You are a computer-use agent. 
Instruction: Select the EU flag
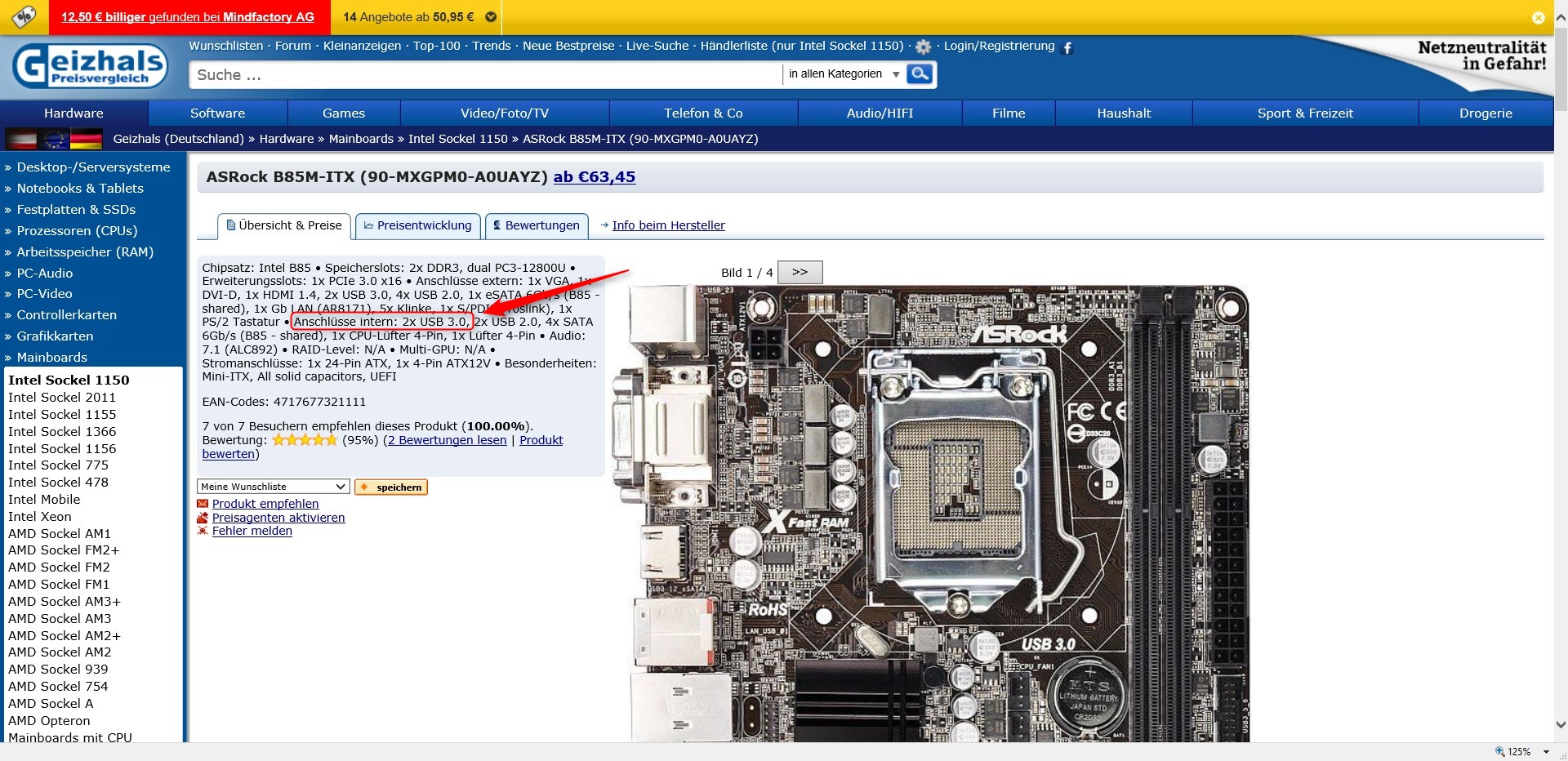[x=54, y=139]
